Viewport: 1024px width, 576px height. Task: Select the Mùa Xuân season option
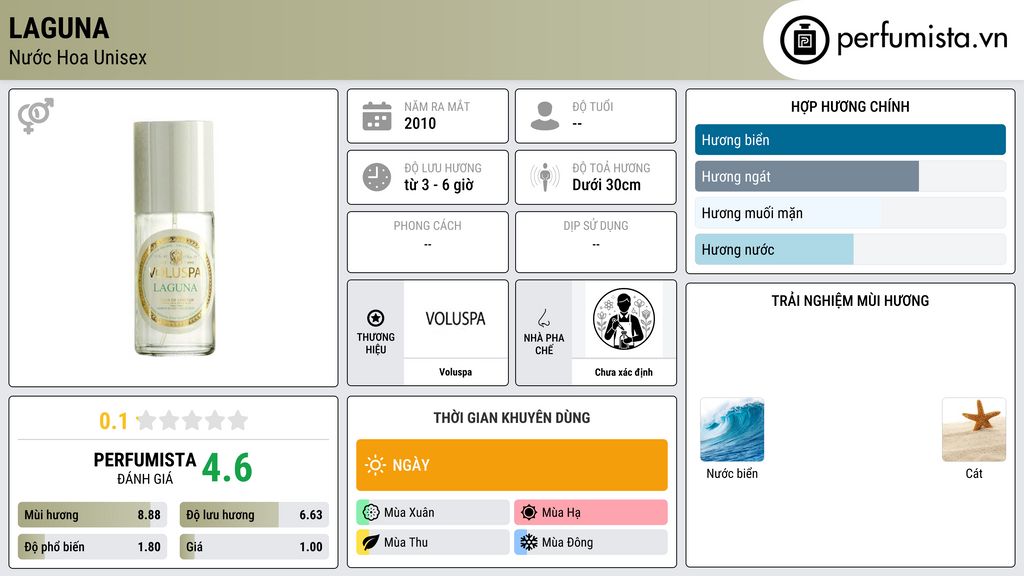tap(433, 512)
